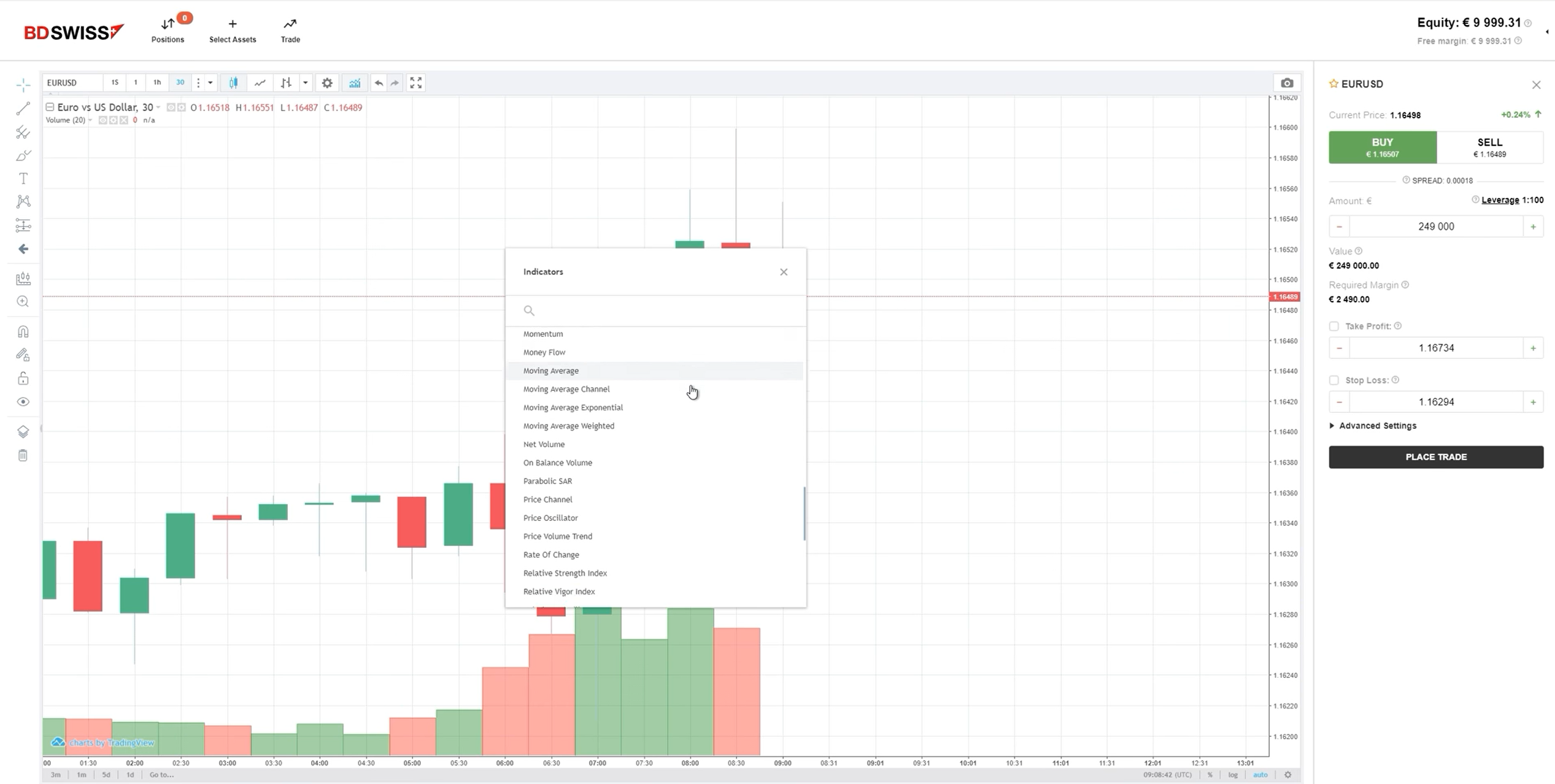Open Positions tab
The height and width of the screenshot is (784, 1555).
point(168,29)
